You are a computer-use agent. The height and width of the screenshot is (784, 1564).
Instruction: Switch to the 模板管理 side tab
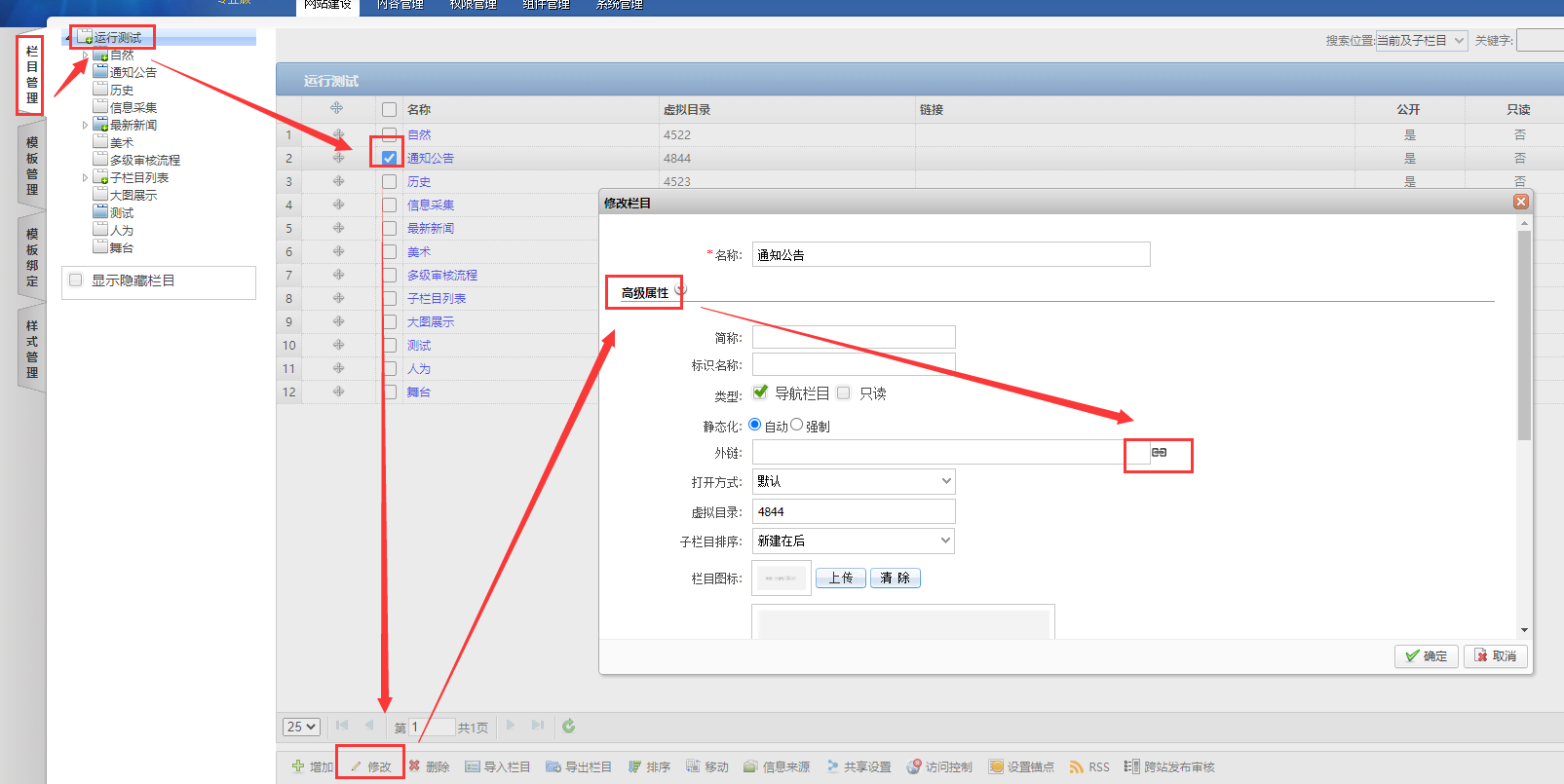click(32, 166)
